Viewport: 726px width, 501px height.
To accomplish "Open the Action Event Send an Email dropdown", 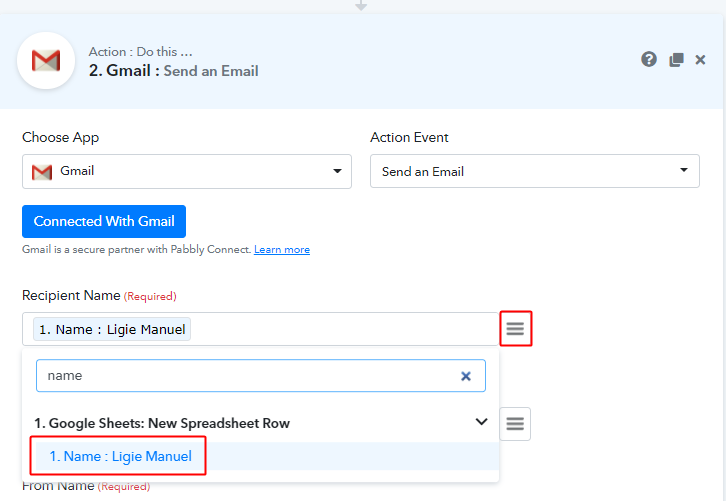I will [535, 171].
